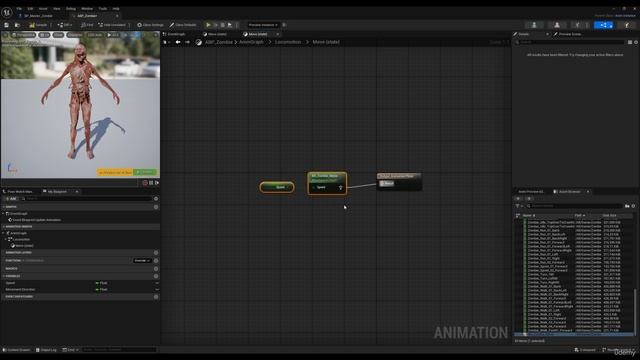The width and height of the screenshot is (640, 360).
Task: Toggle Speed variable visibility eye
Action: point(157,283)
